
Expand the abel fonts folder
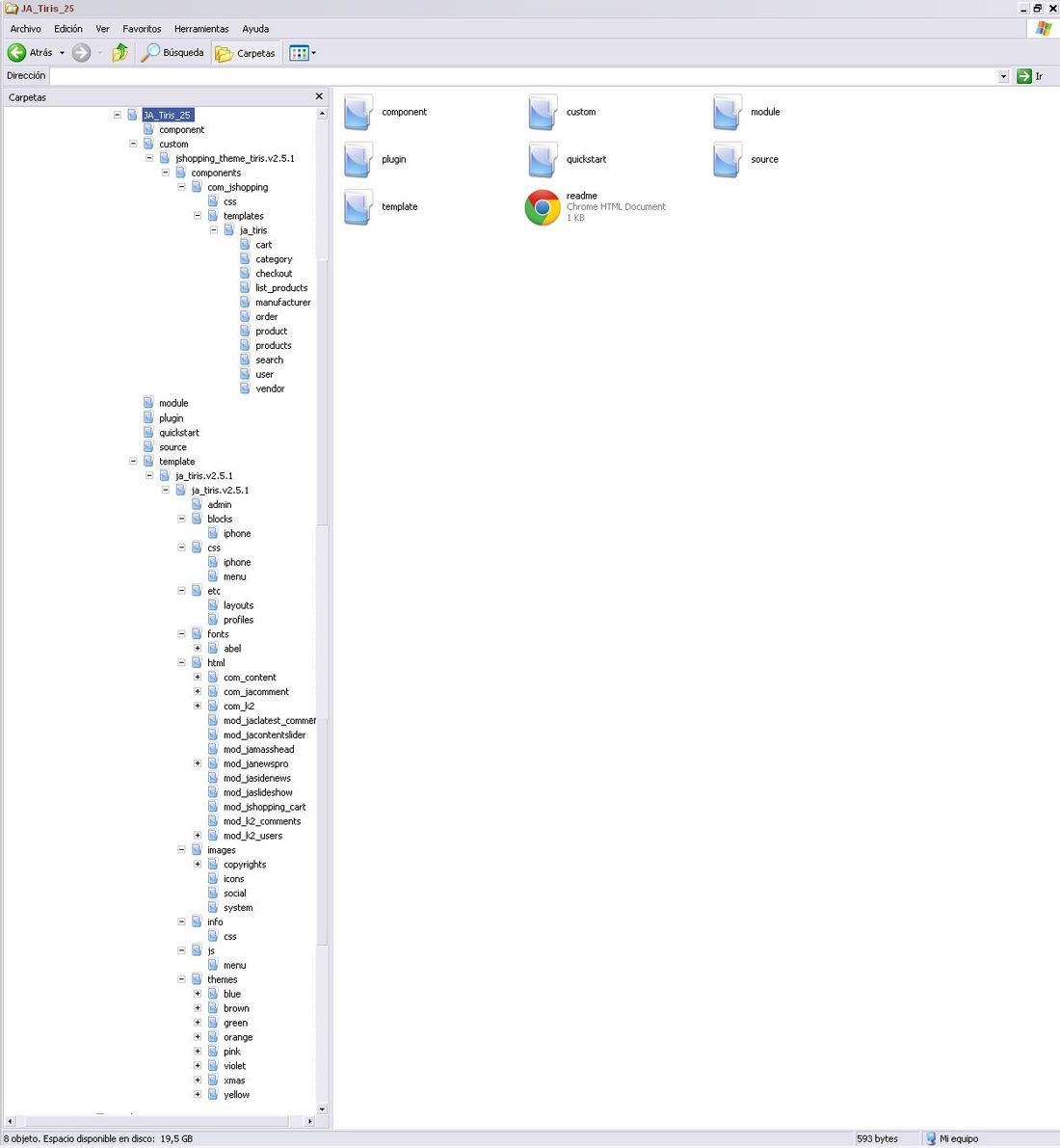click(198, 648)
